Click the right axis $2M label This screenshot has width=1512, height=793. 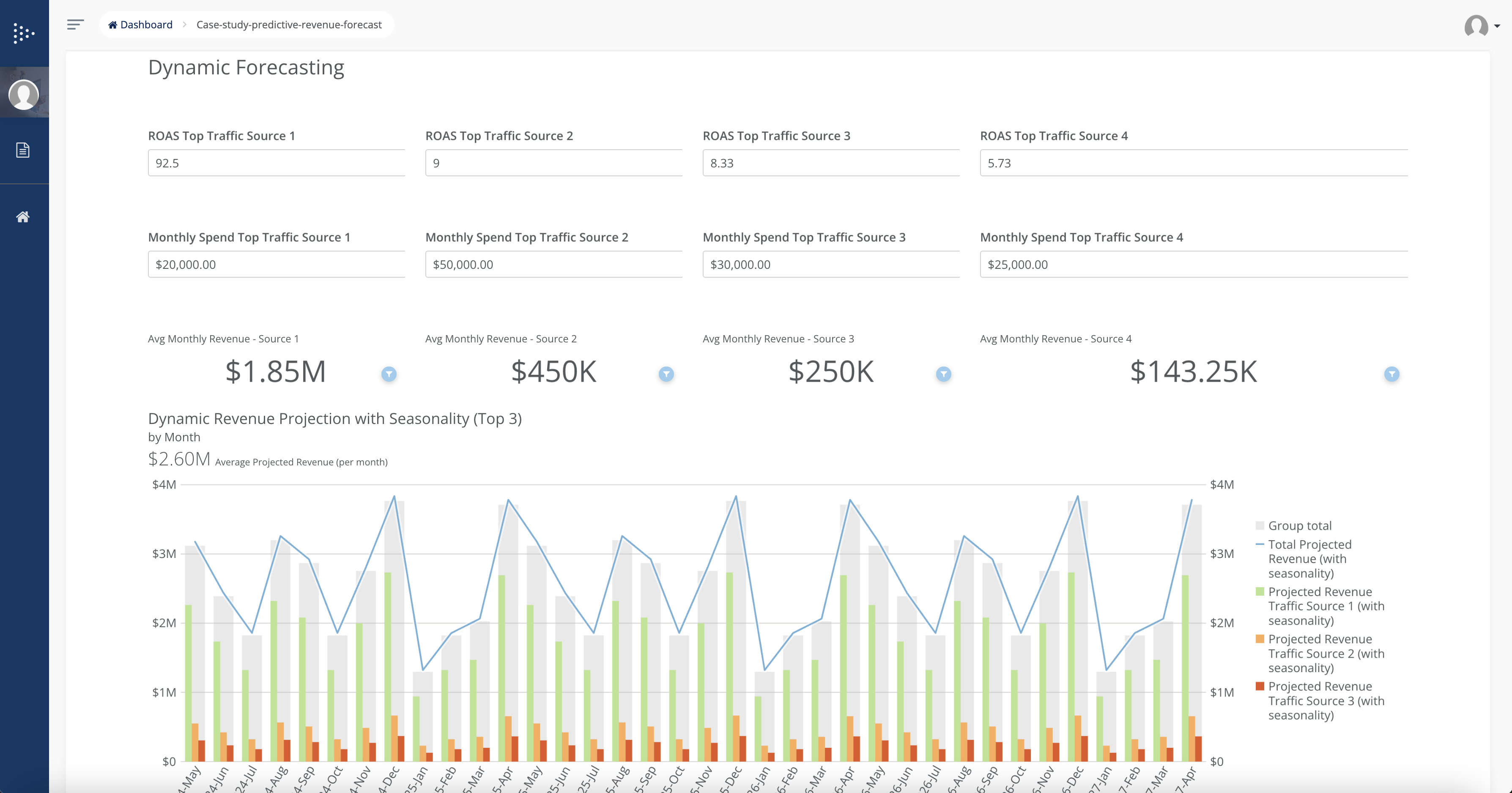point(1222,623)
